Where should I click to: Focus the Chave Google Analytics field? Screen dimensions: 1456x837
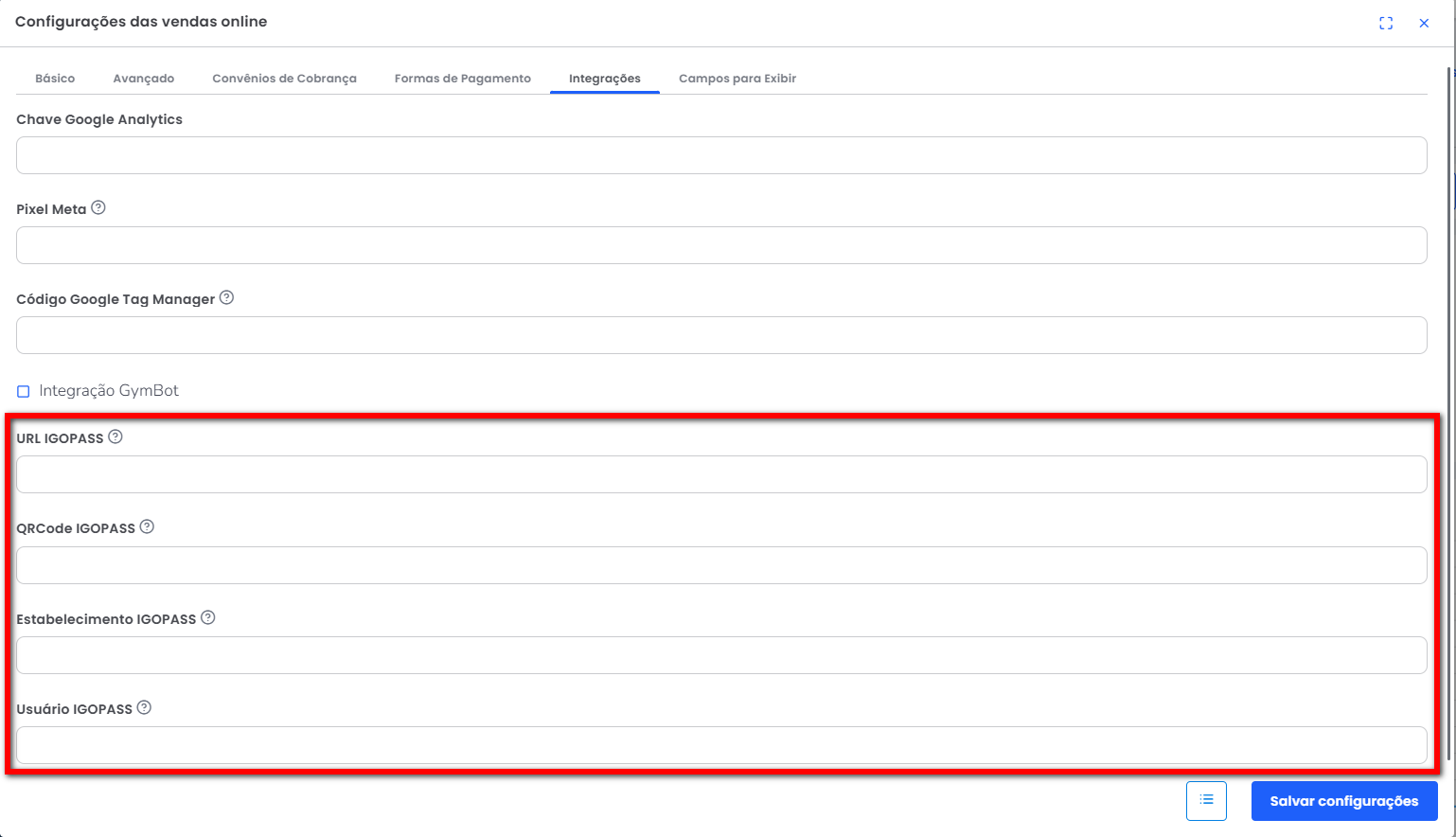point(721,155)
